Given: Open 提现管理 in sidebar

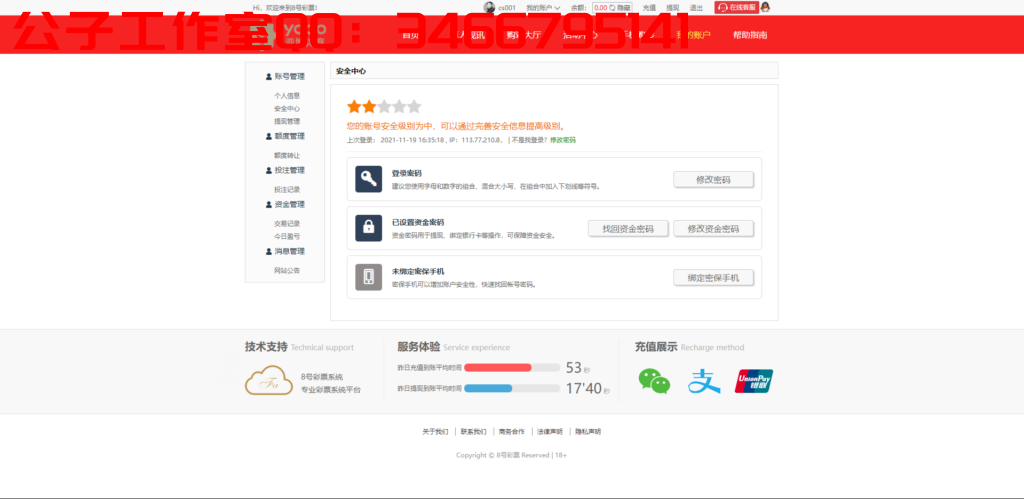Looking at the screenshot, I should 287,121.
